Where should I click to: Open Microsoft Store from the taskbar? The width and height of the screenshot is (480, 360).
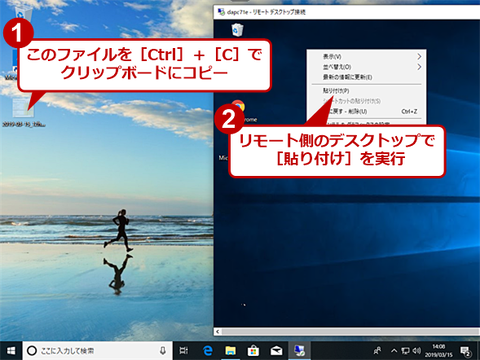pyautogui.click(x=253, y=351)
